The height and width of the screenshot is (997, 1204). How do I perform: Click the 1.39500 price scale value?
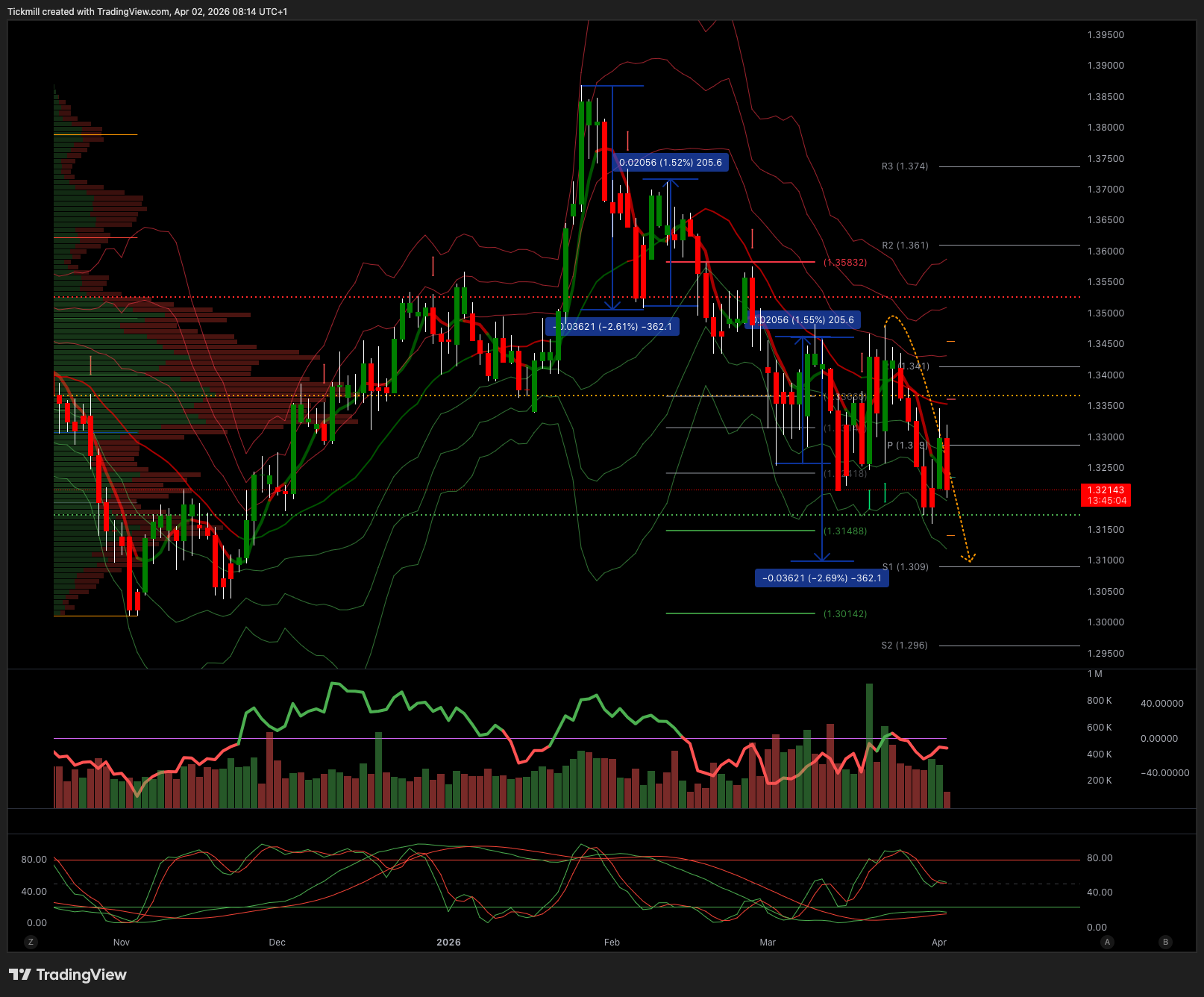(x=1106, y=35)
